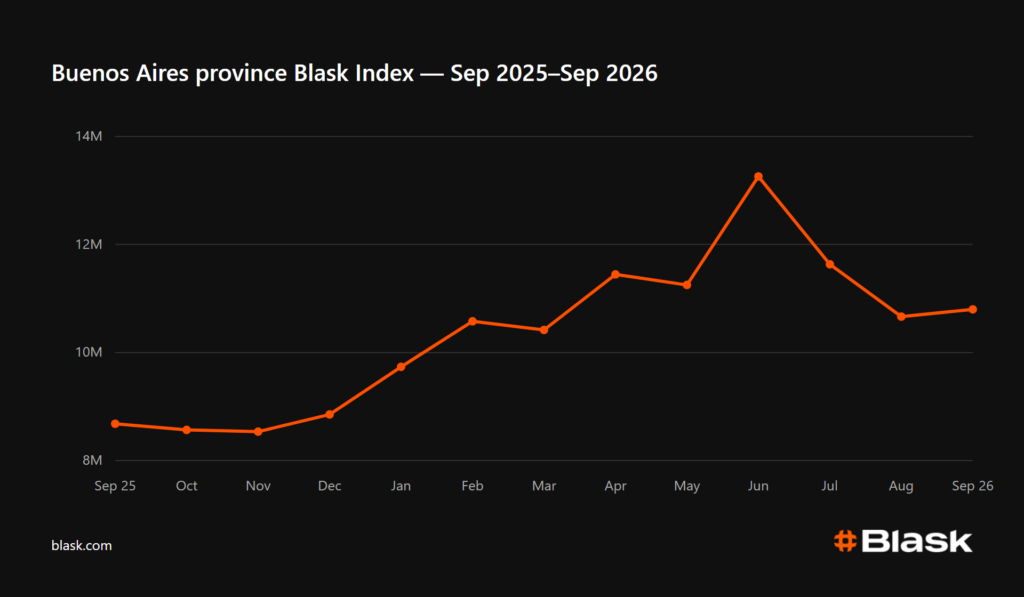Click the Jun x-axis label

(x=758, y=486)
